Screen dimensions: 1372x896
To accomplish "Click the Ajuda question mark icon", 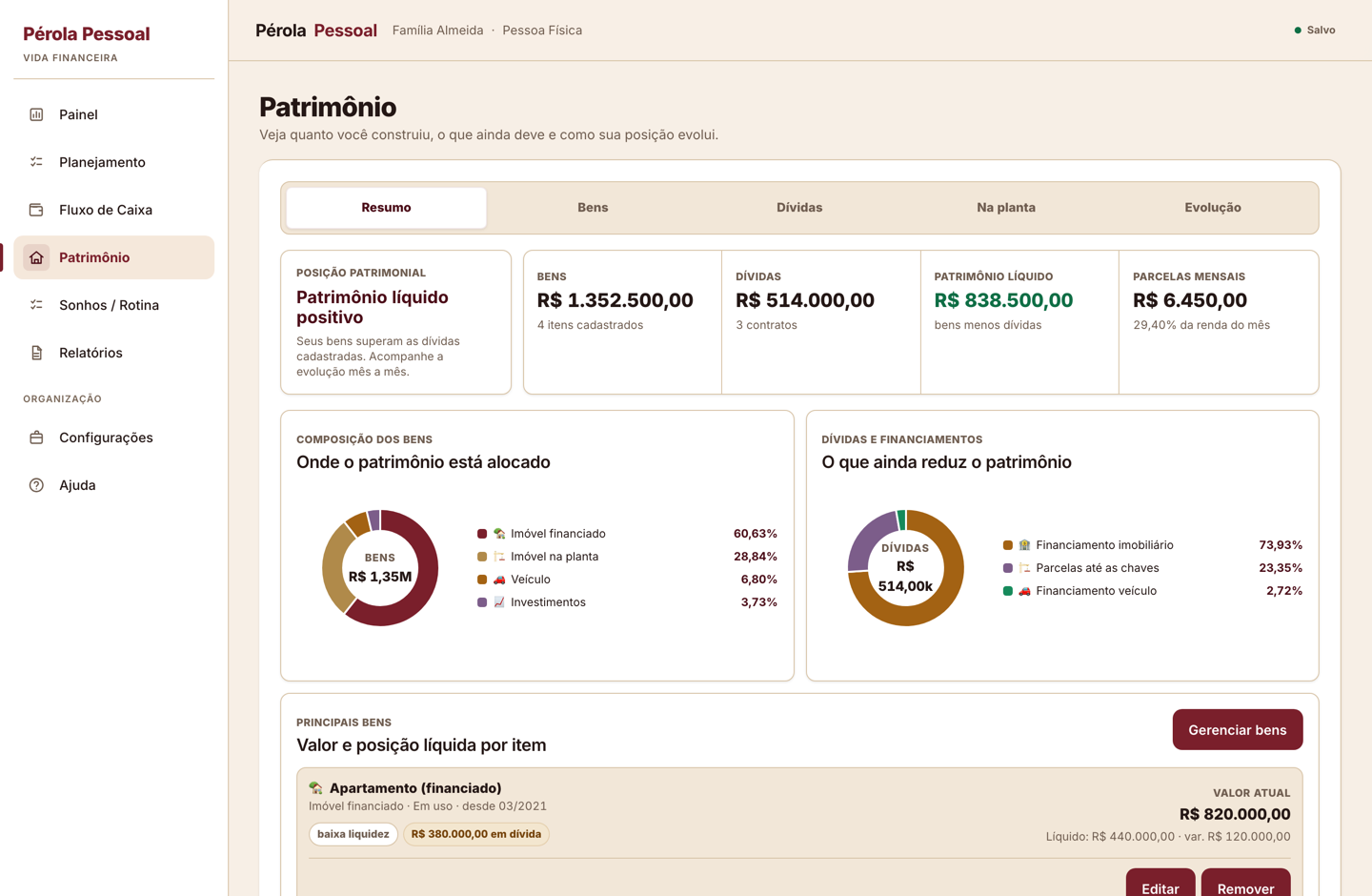I will pos(36,485).
